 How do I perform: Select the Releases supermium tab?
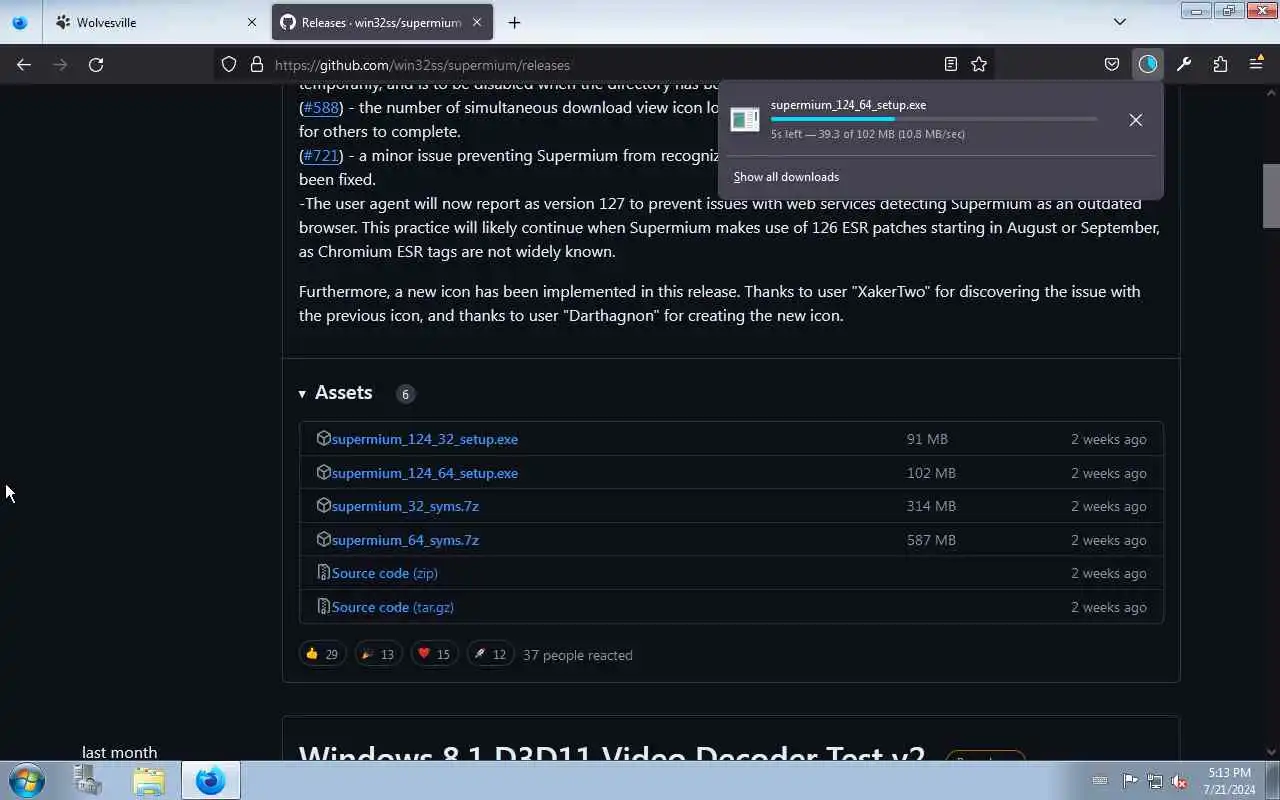point(381,22)
